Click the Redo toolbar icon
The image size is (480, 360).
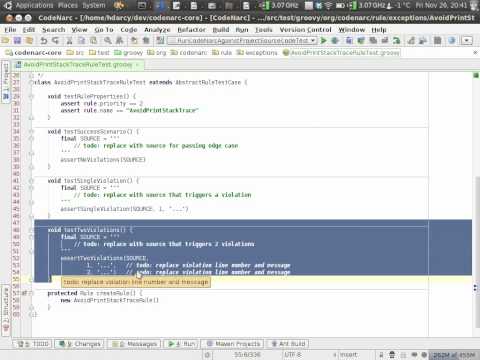pyautogui.click(x=56, y=41)
